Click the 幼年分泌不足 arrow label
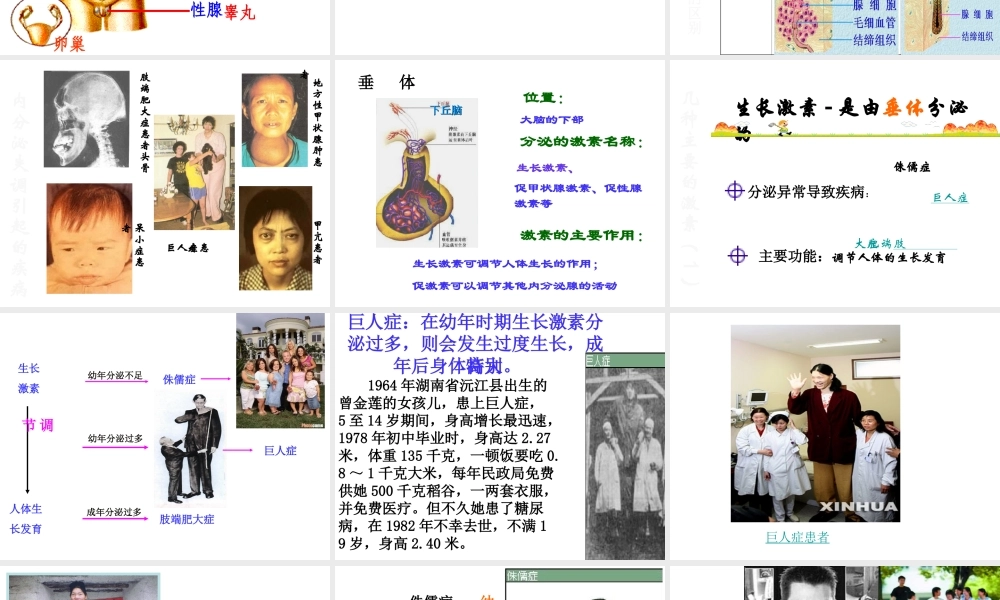The image size is (1000, 600). point(115,376)
